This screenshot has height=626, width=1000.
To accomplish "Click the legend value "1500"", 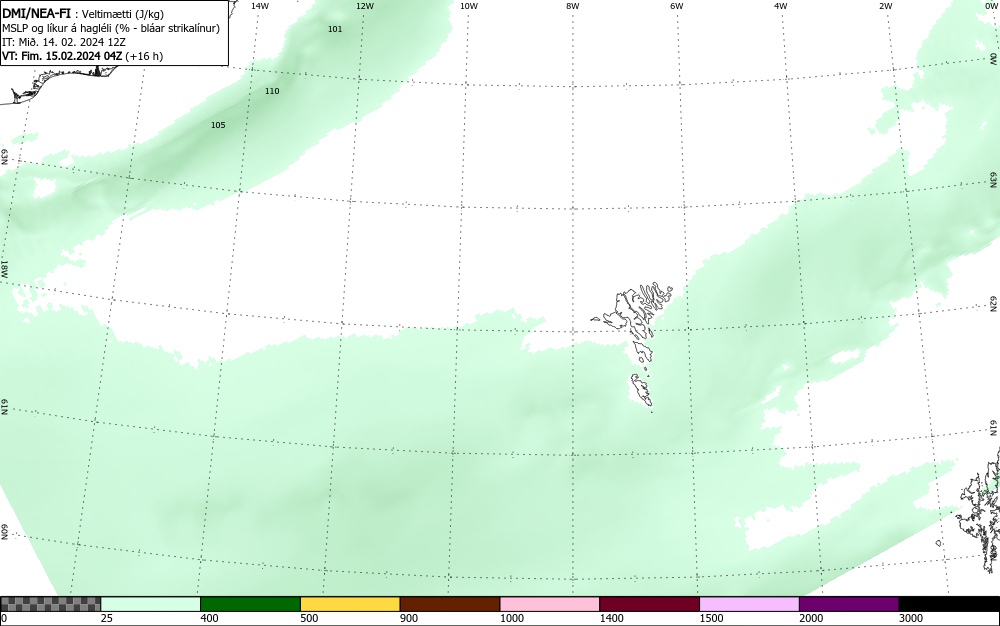I will (711, 618).
